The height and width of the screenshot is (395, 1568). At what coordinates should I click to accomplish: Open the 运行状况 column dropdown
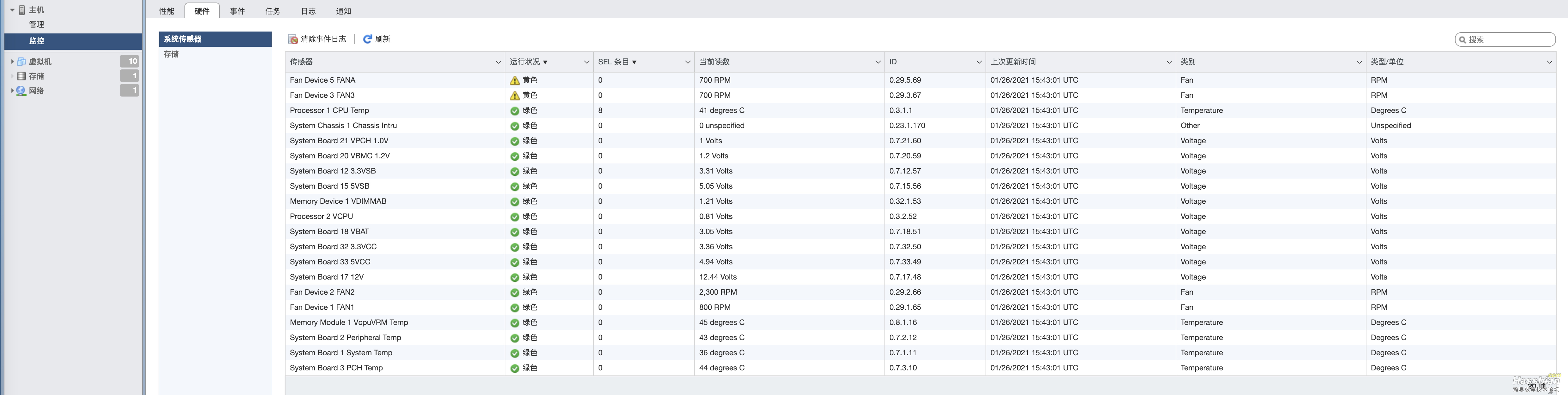pyautogui.click(x=587, y=62)
